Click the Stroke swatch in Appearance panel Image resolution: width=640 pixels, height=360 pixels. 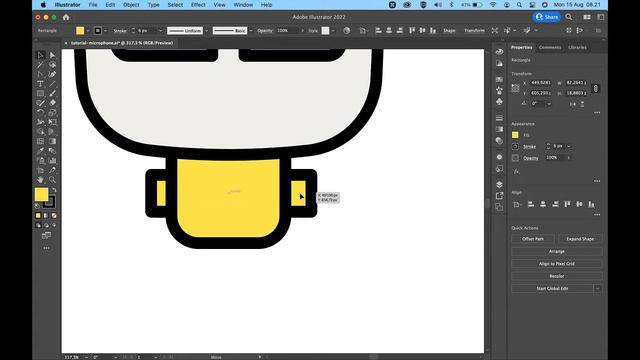click(515, 147)
